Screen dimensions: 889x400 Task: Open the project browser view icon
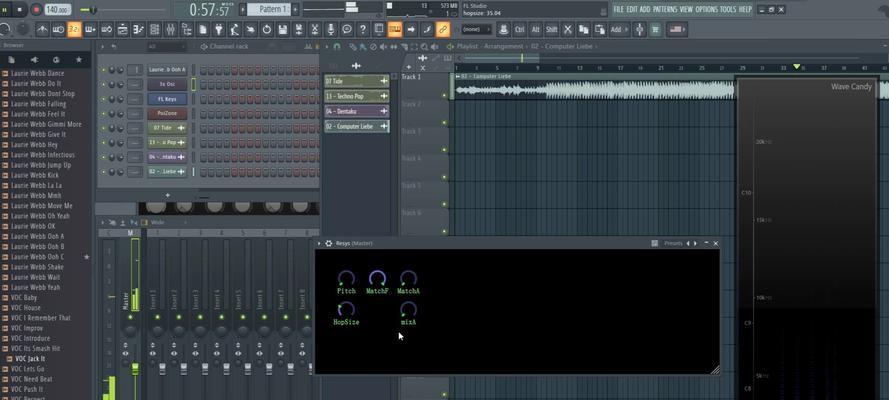185,29
